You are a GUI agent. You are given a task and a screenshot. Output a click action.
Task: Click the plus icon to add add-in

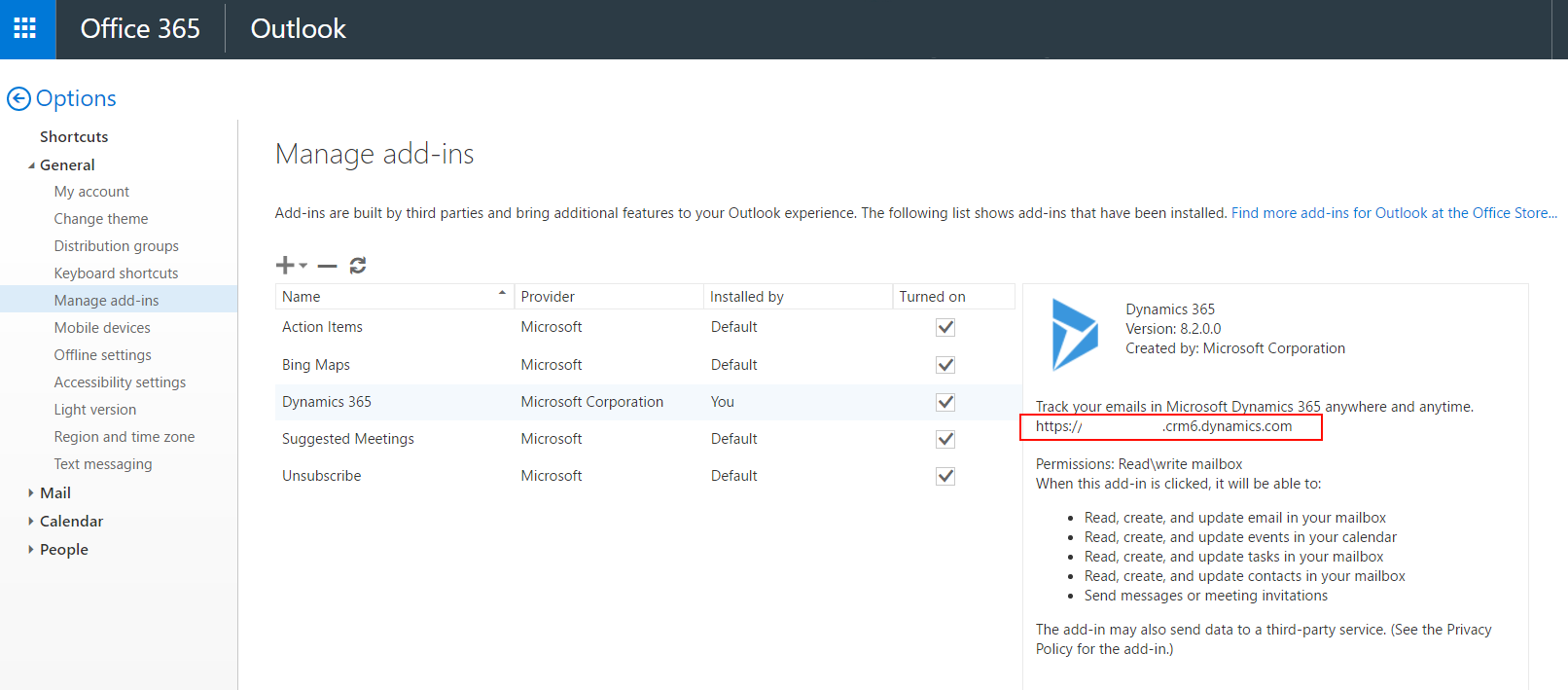tap(286, 265)
